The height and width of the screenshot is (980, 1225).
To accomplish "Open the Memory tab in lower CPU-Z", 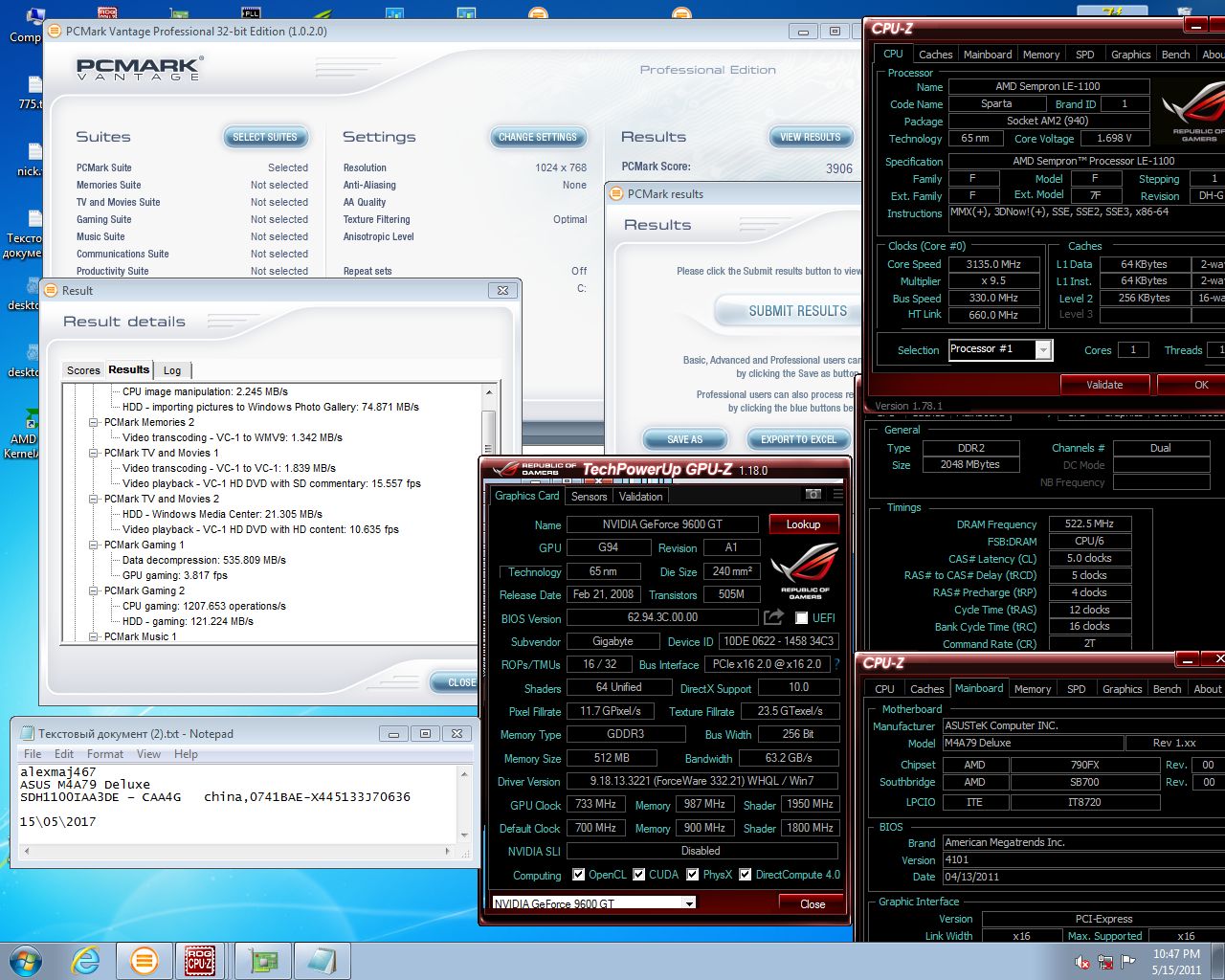I will tap(1033, 689).
